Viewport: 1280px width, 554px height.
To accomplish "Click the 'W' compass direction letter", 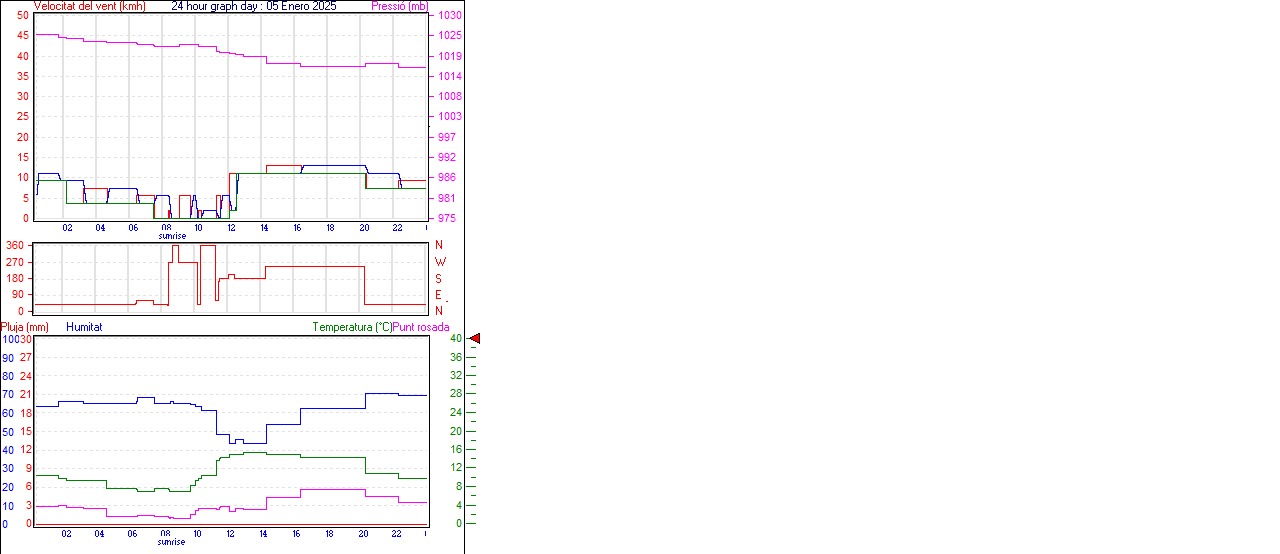I will pyautogui.click(x=439, y=262).
